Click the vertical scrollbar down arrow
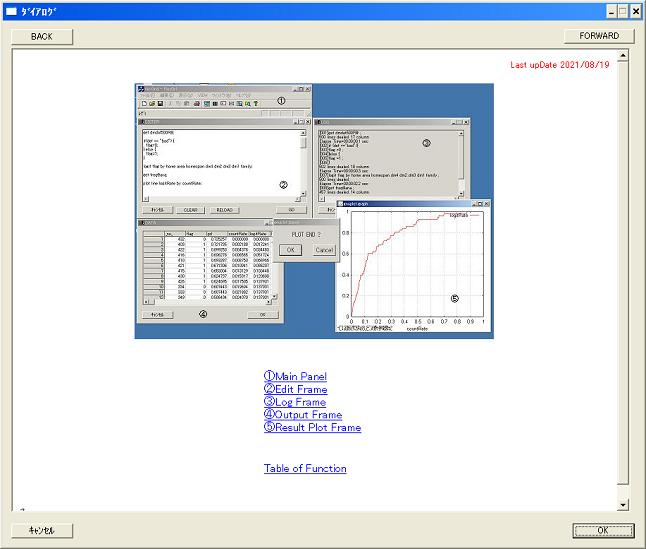This screenshot has height=549, width=646. coord(624,505)
